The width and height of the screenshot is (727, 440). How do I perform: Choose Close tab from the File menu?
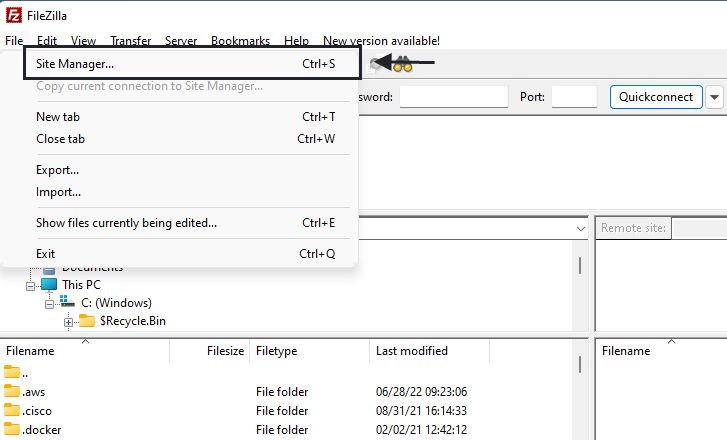(185, 139)
